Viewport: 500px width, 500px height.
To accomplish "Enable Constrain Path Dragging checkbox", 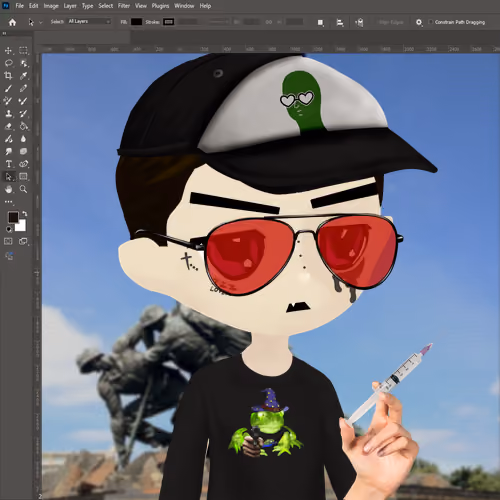I will click(431, 22).
